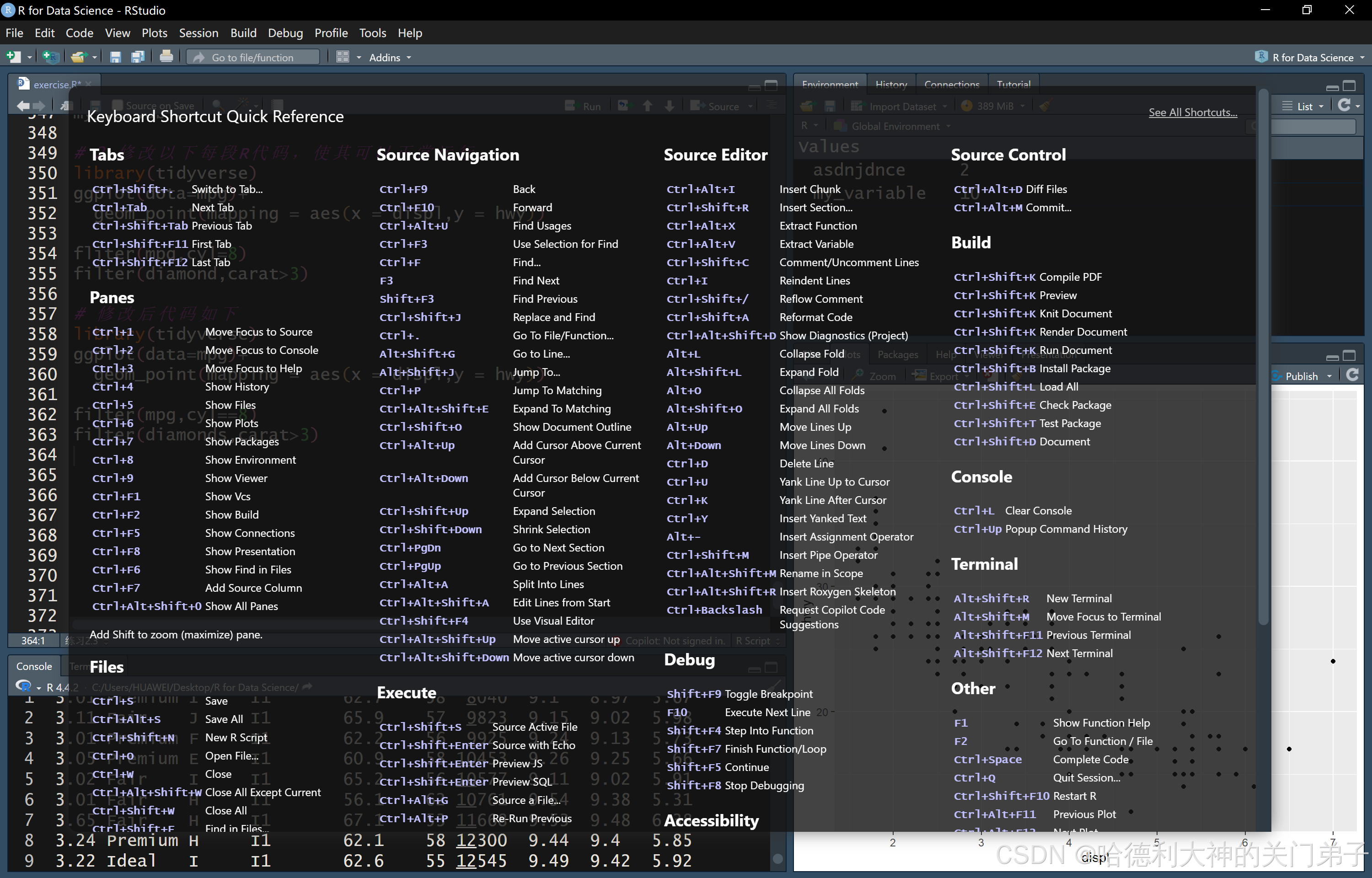
Task: Open the Global Environment dropdown
Action: pos(892,126)
